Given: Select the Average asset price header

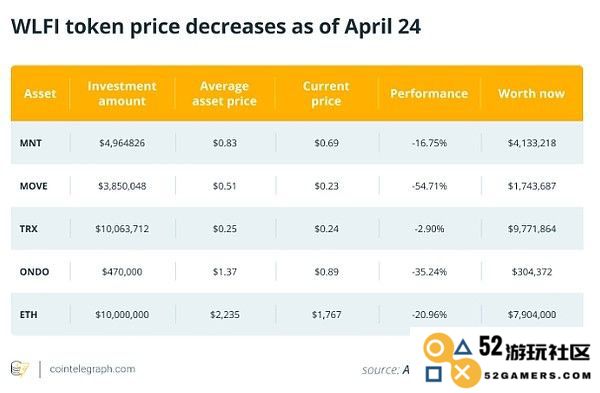Looking at the screenshot, I should point(224,93).
